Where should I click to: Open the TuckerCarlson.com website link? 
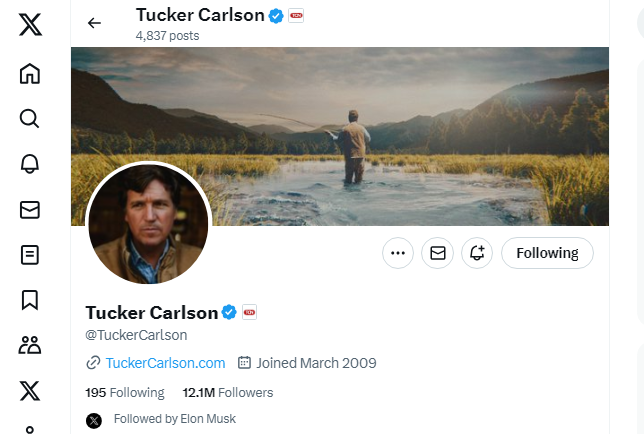165,363
